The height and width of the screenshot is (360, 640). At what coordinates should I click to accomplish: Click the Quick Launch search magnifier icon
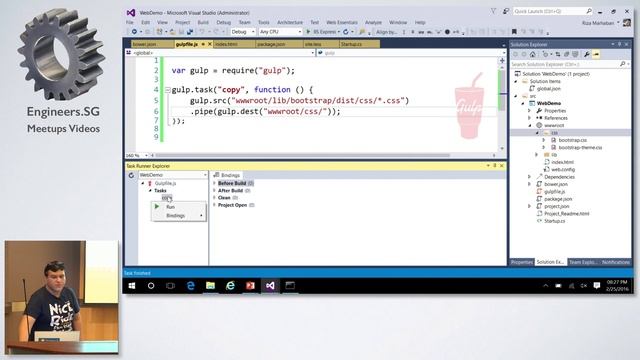(x=589, y=11)
